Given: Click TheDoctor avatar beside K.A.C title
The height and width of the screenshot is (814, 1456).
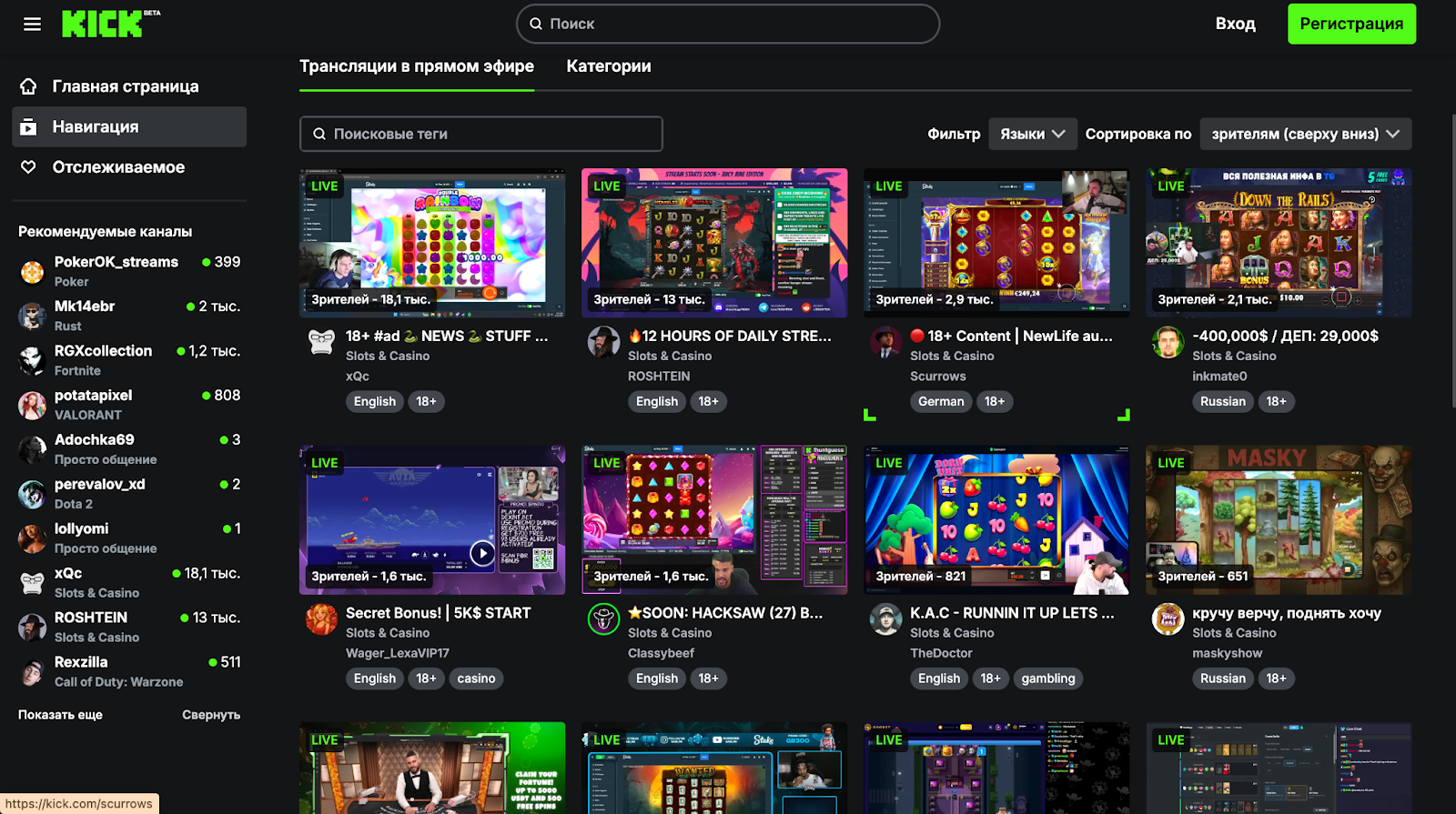Looking at the screenshot, I should point(885,619).
